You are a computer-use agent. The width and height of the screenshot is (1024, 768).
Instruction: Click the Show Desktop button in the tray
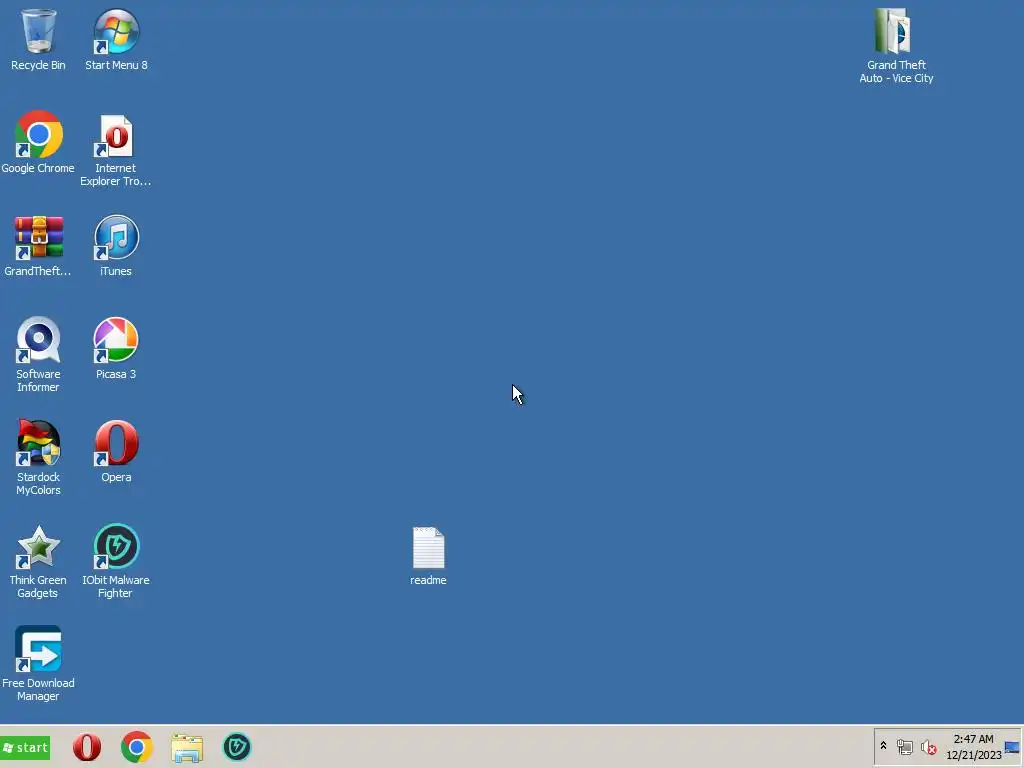pos(1013,747)
